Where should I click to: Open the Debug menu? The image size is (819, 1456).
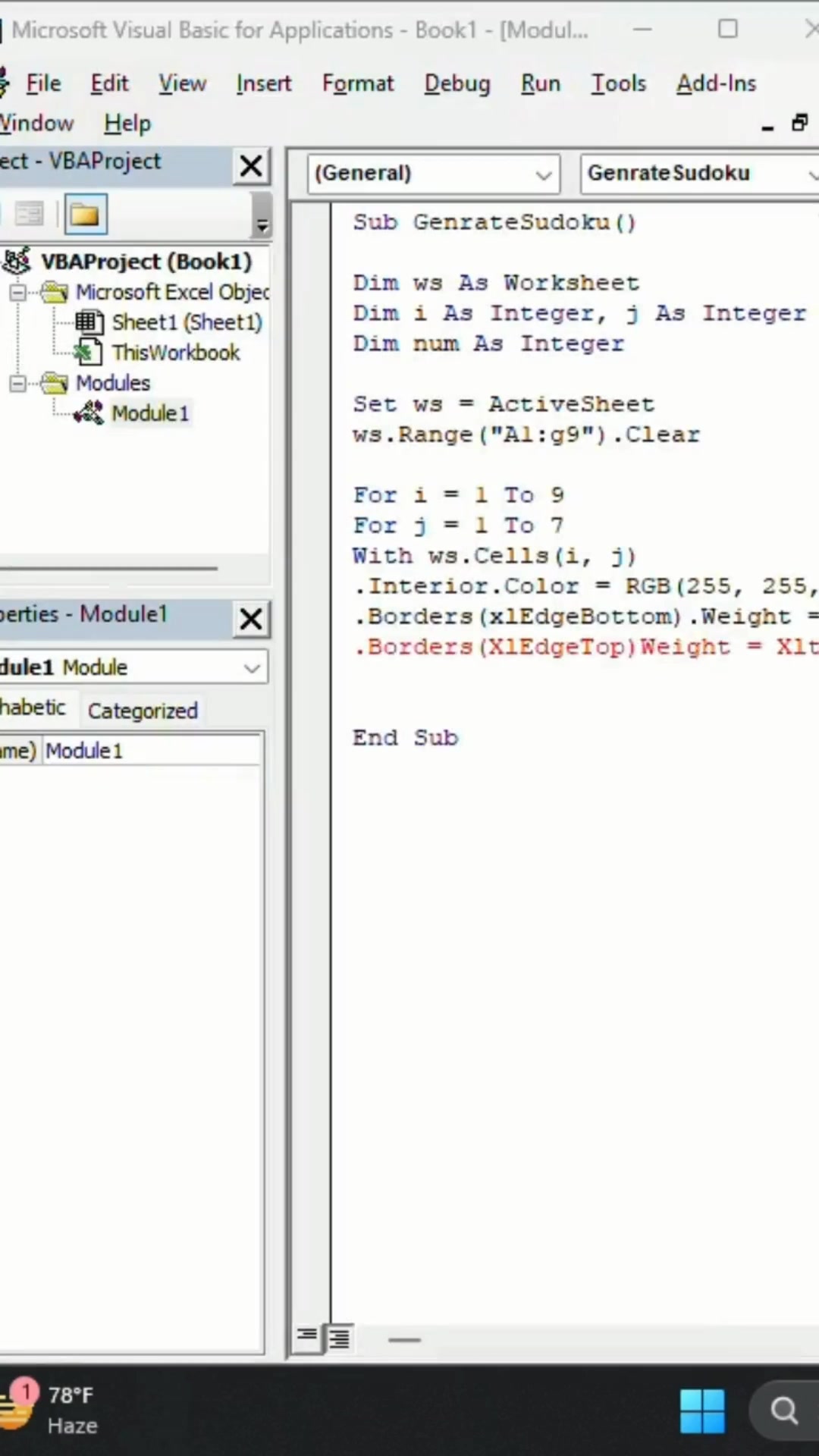point(457,83)
